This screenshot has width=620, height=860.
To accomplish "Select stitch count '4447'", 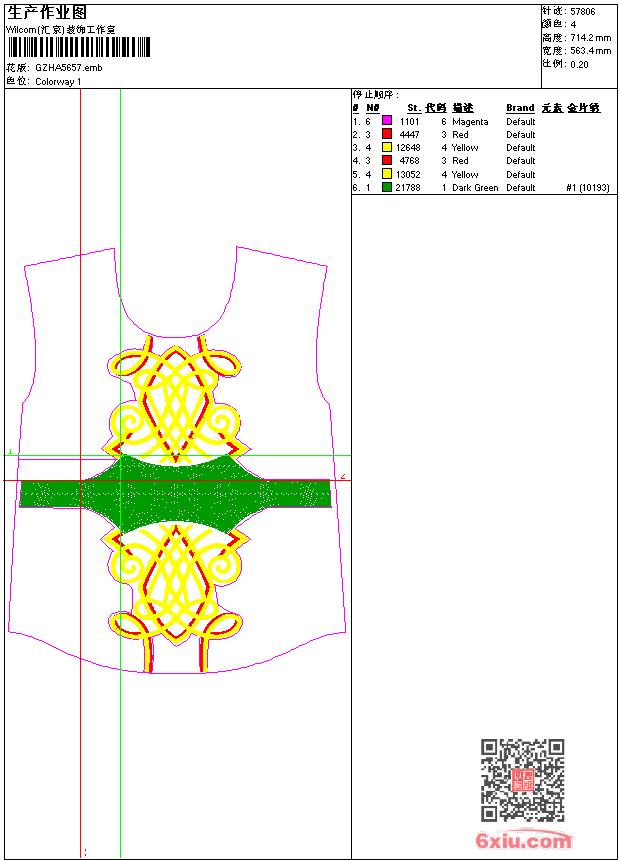I will (409, 134).
